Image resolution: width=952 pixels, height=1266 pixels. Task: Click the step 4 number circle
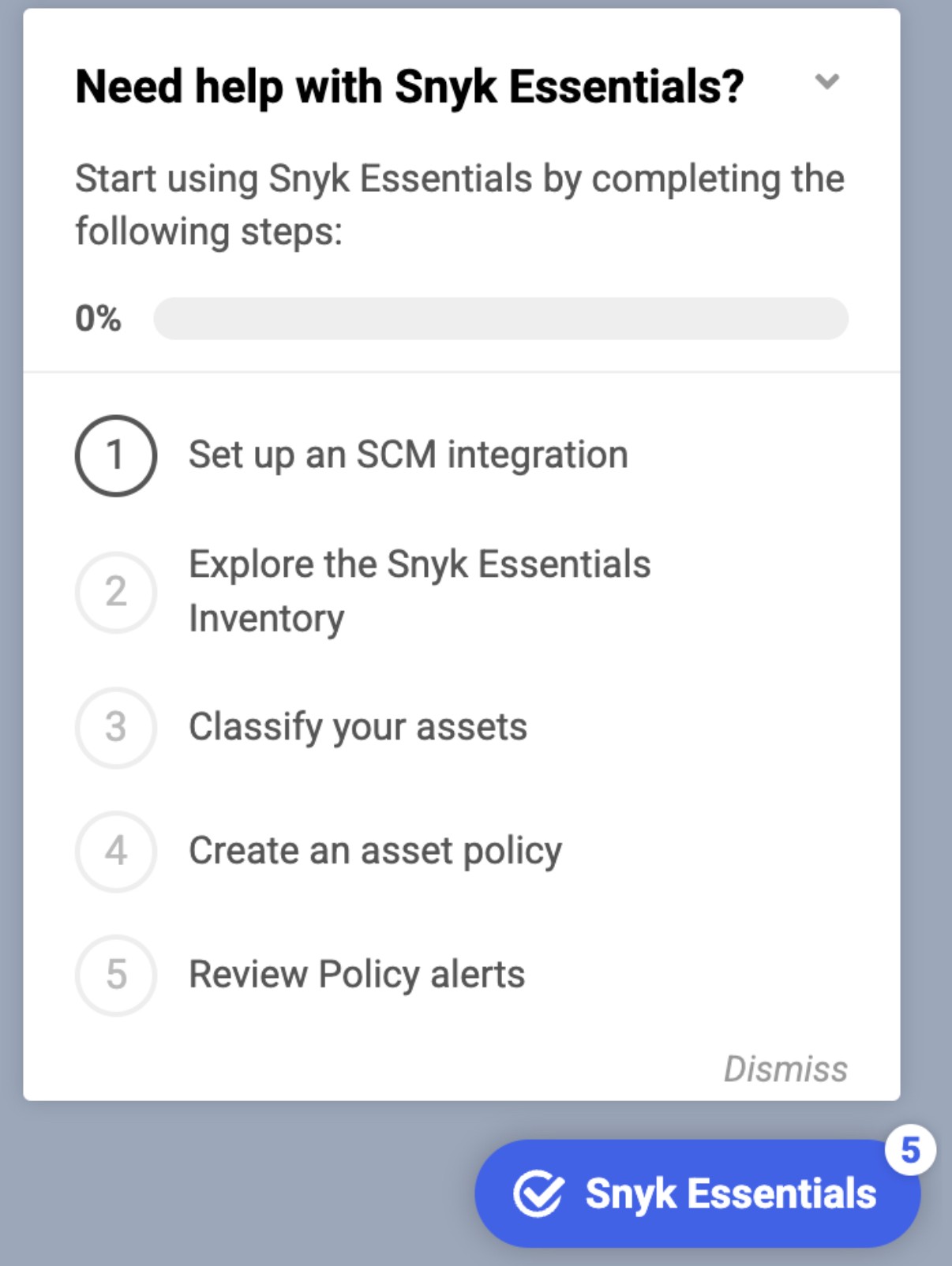point(116,851)
